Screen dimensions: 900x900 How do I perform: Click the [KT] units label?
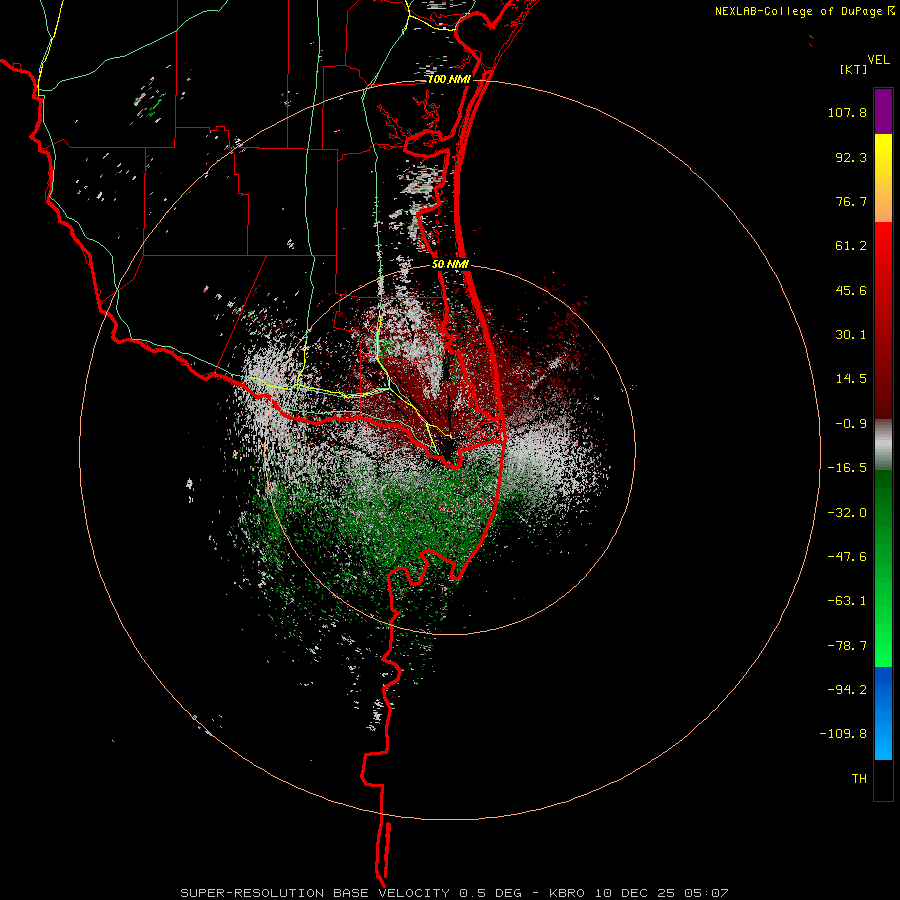(854, 69)
